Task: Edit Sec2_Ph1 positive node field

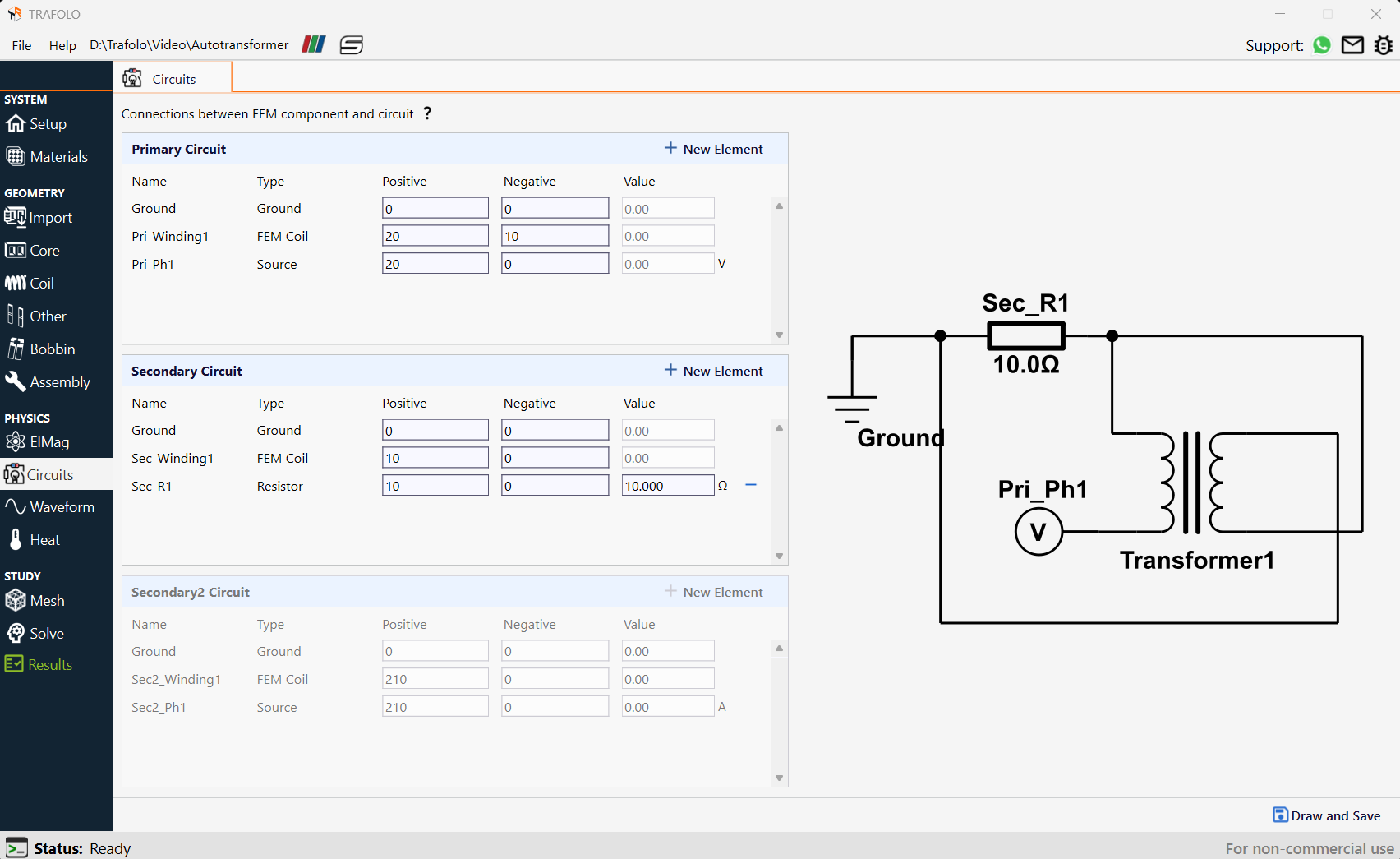Action: click(435, 707)
